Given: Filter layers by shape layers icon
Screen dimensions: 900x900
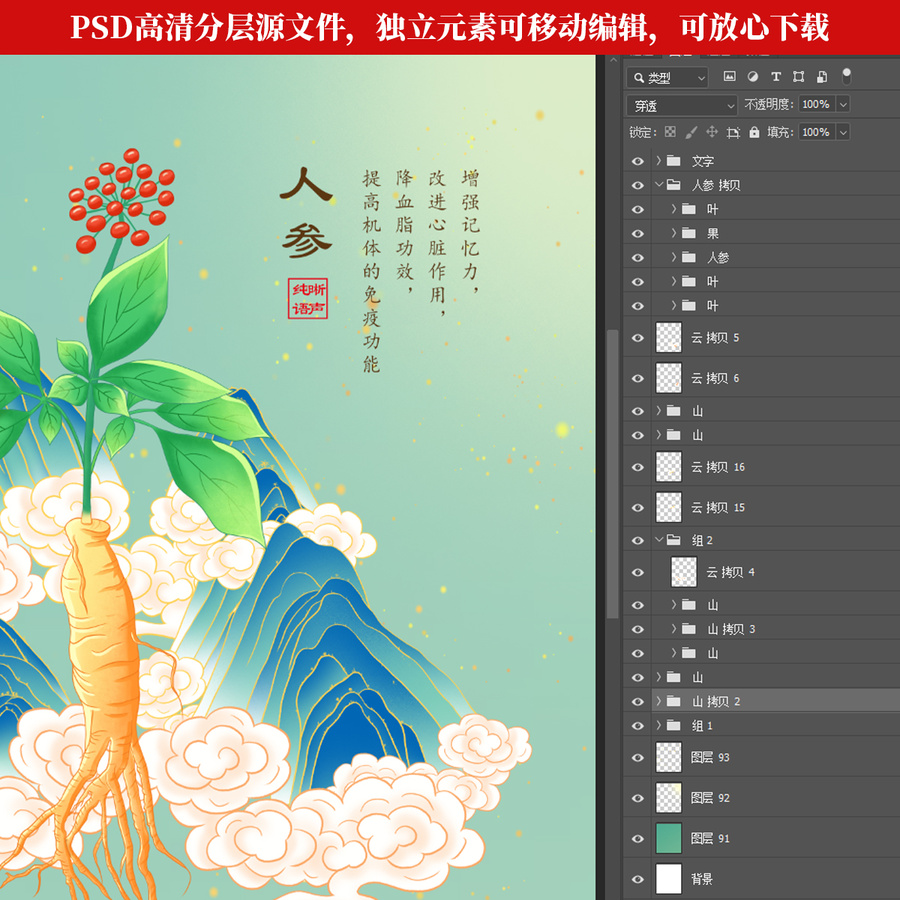Looking at the screenshot, I should [798, 76].
